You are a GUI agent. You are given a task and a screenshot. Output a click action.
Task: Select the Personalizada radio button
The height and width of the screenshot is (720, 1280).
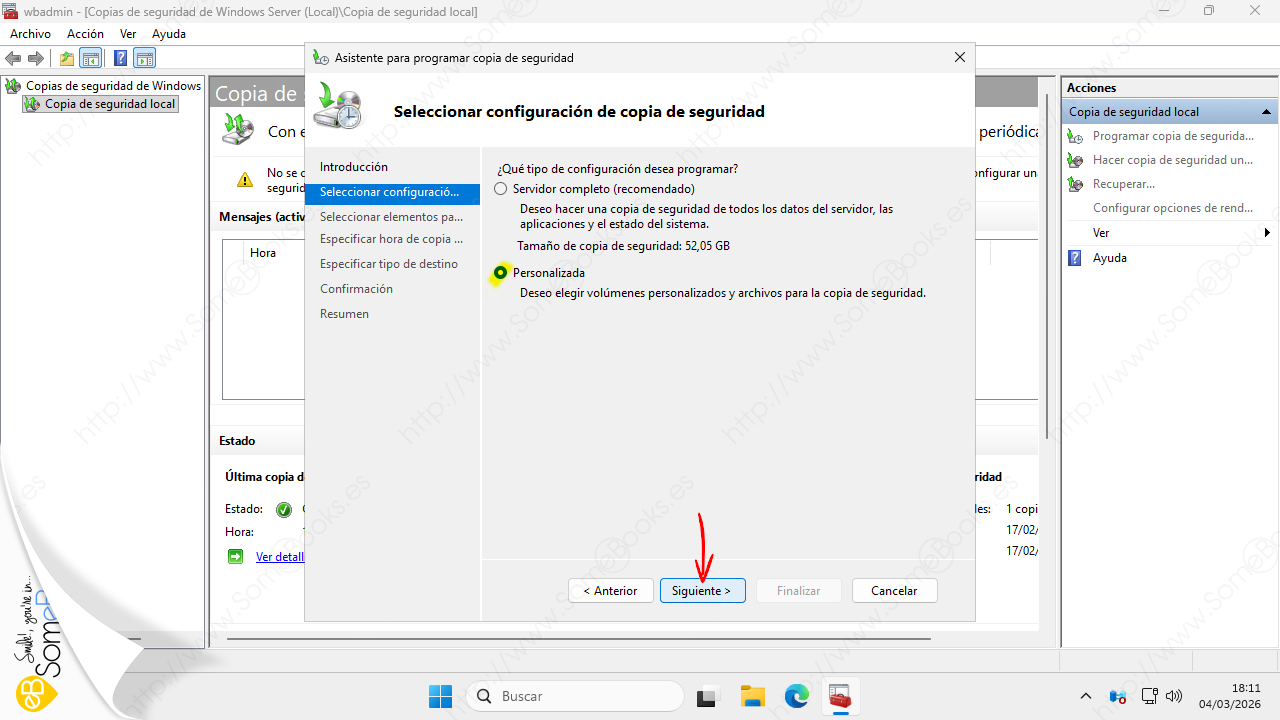pyautogui.click(x=501, y=273)
